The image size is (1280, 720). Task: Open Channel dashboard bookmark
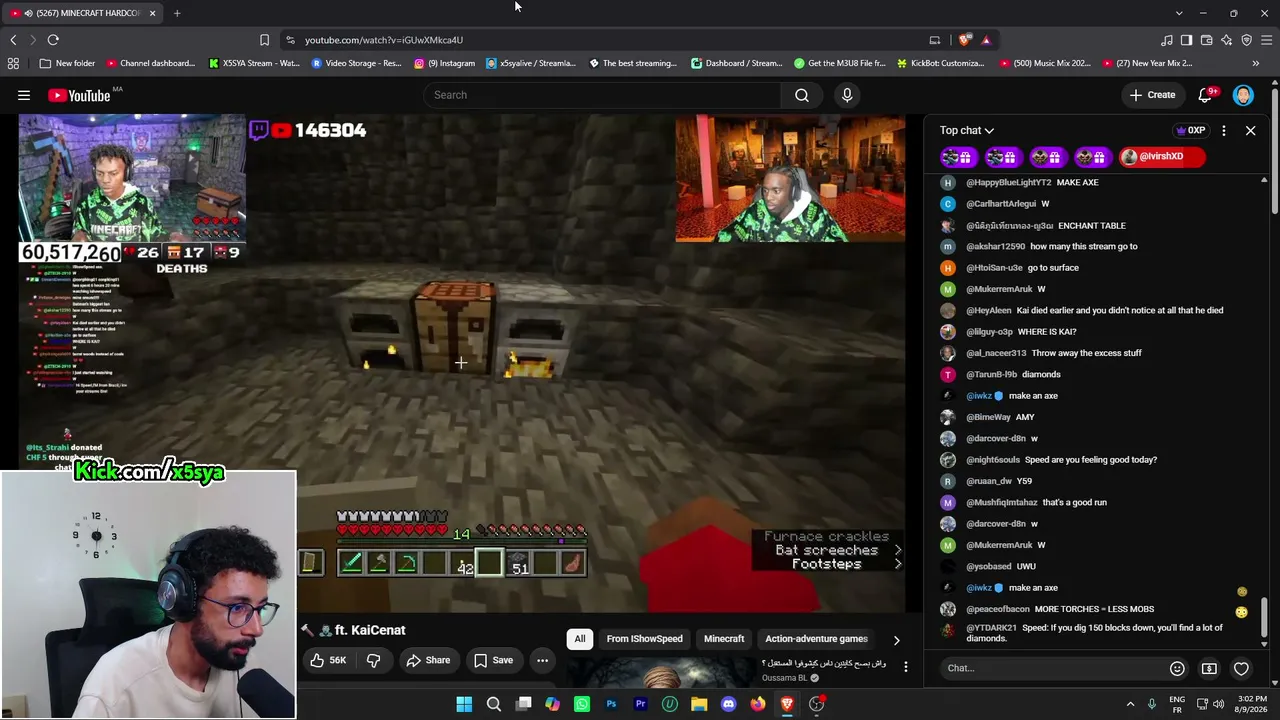(x=150, y=63)
